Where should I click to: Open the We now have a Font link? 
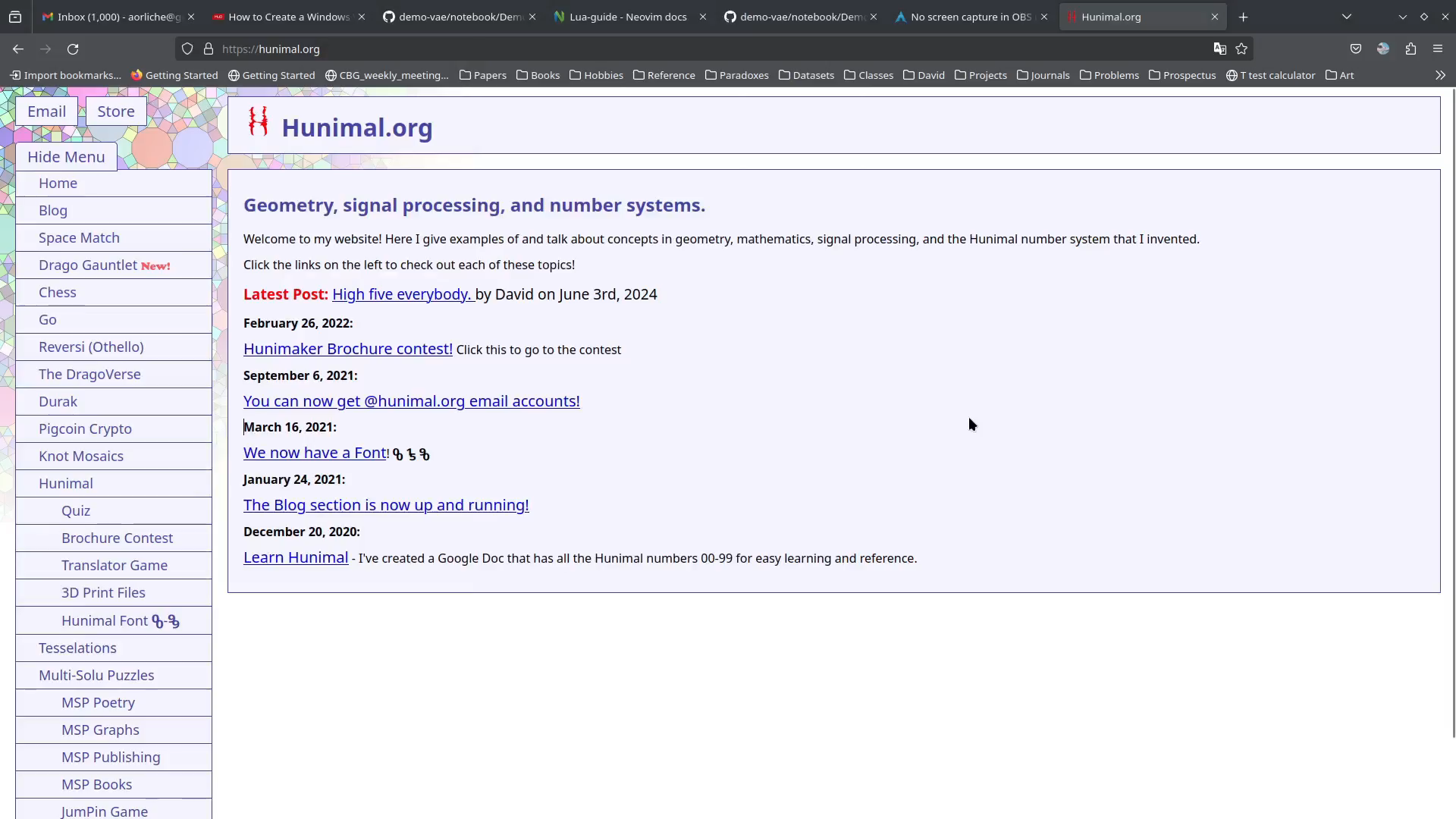[x=315, y=453]
